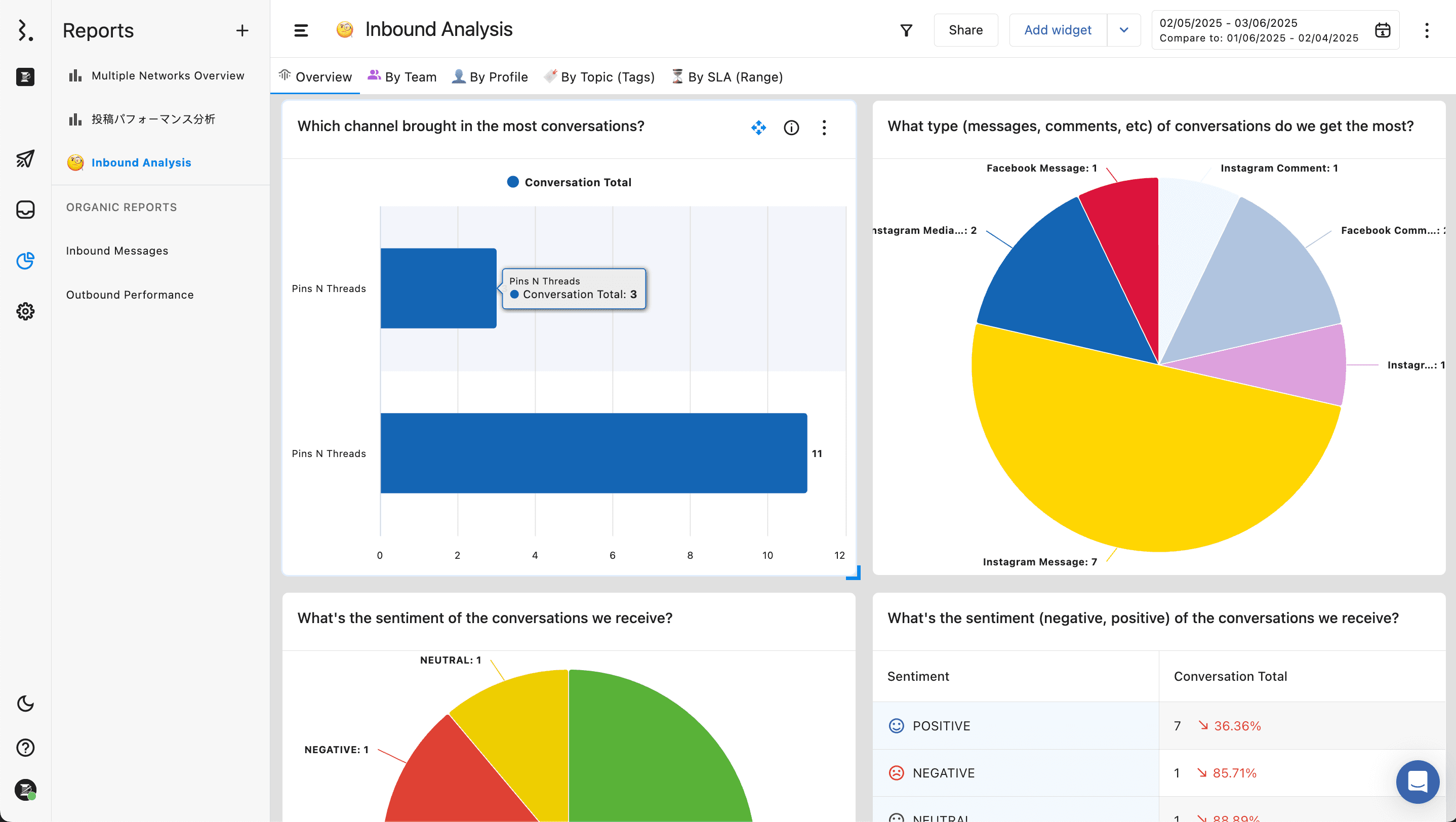This screenshot has height=822, width=1456.
Task: Enable dark mode with the moon icon
Action: 25,704
